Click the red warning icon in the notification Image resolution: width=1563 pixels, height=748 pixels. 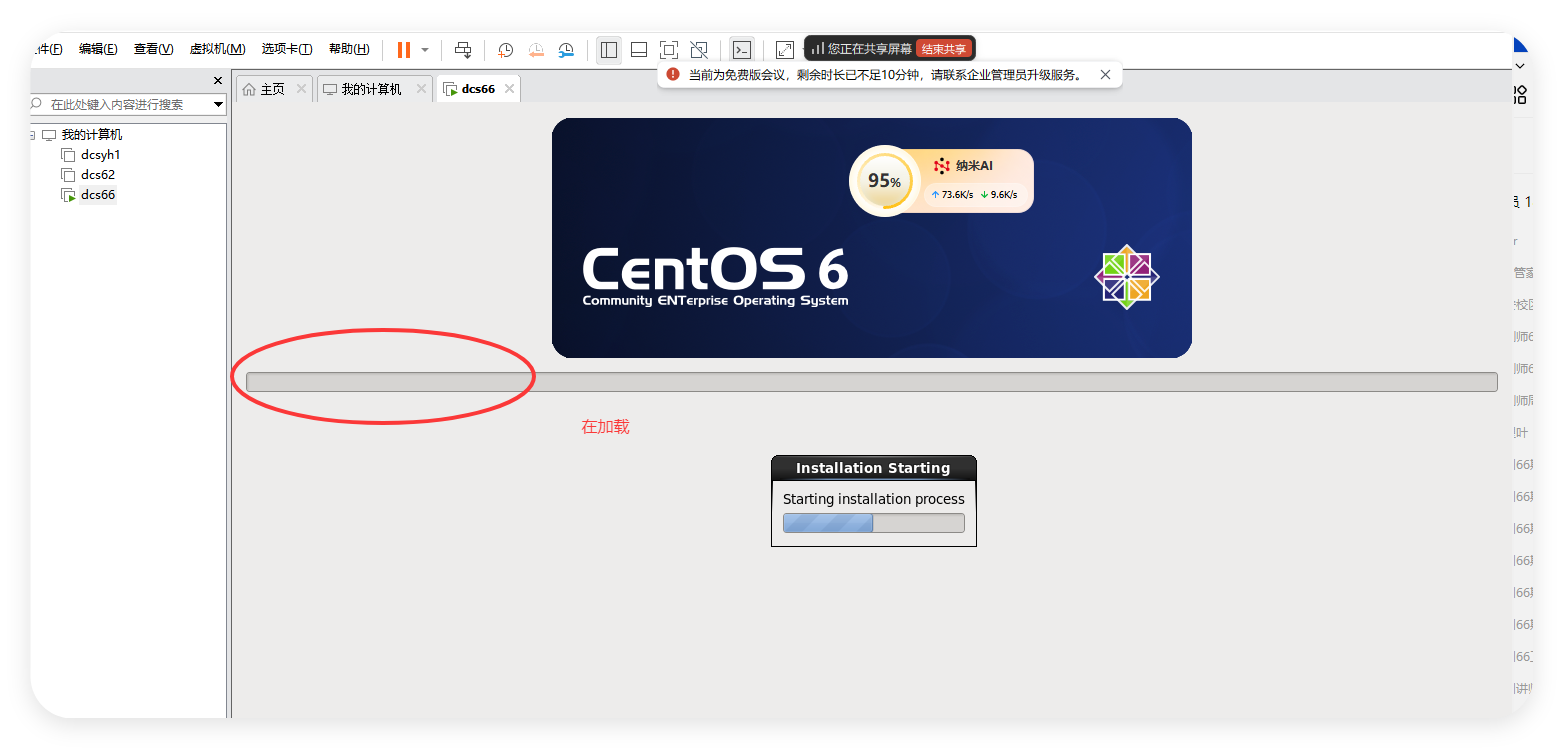tap(673, 75)
